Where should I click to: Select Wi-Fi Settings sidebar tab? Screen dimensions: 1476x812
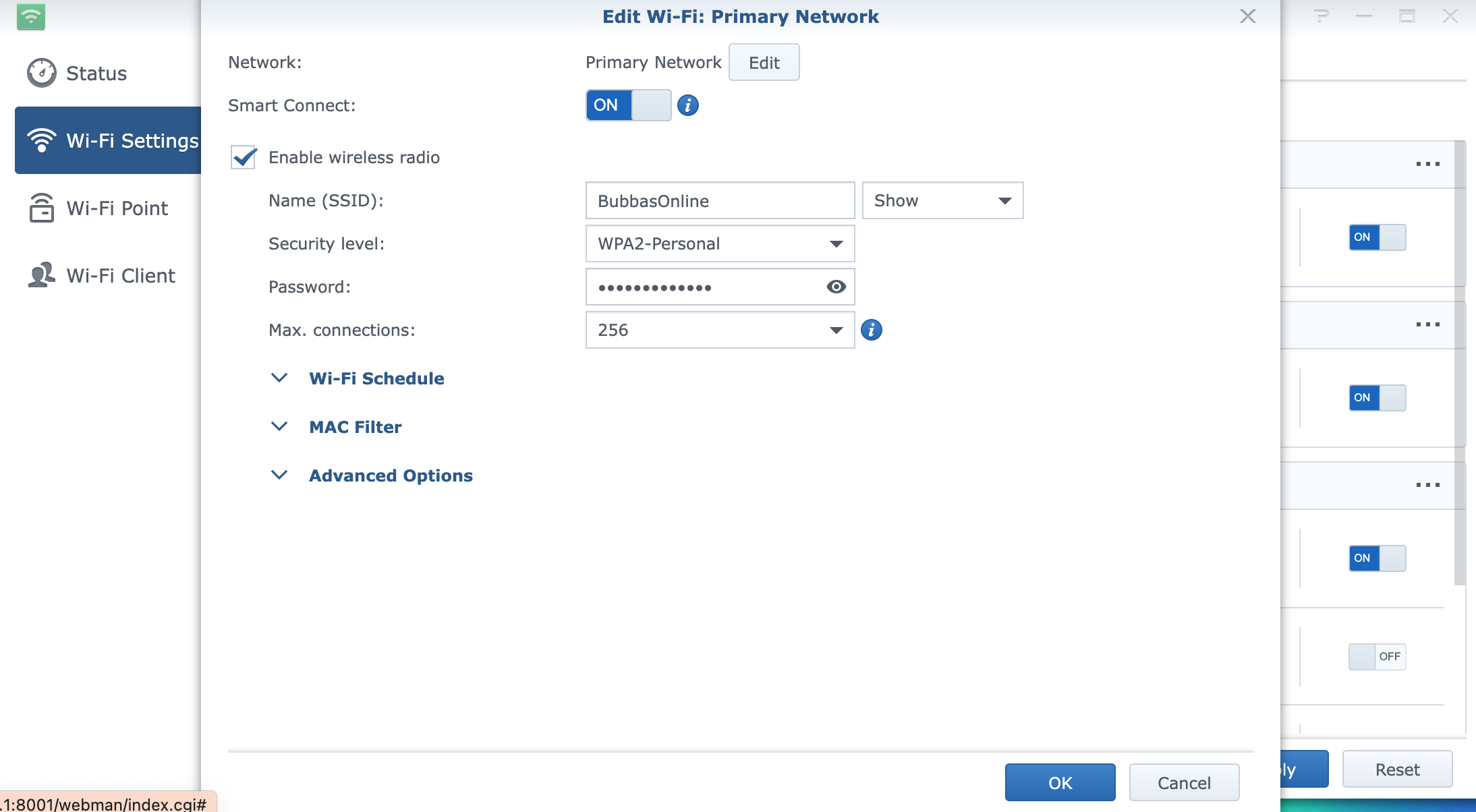(x=108, y=140)
